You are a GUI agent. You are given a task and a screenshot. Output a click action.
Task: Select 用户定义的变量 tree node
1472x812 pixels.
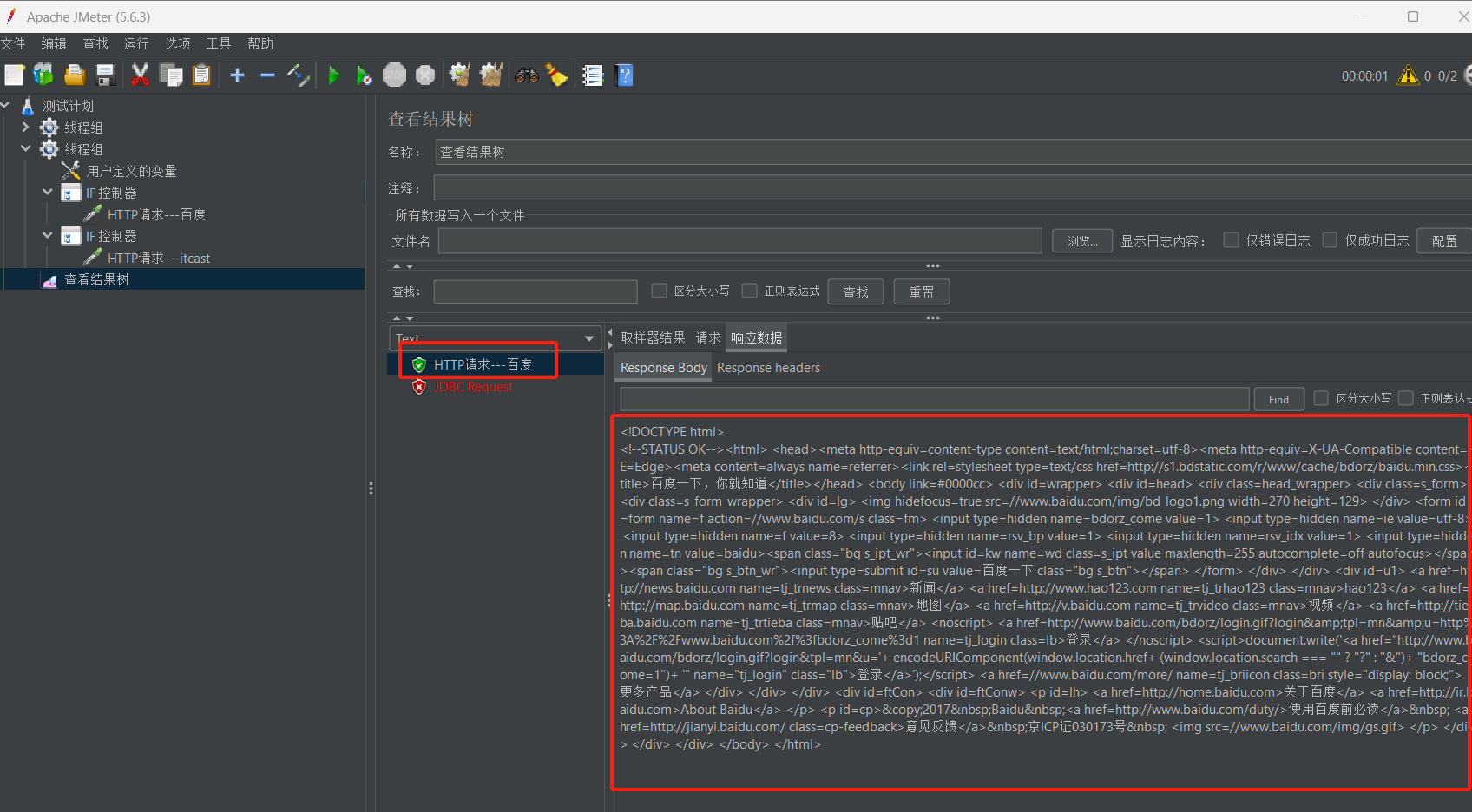pos(131,171)
